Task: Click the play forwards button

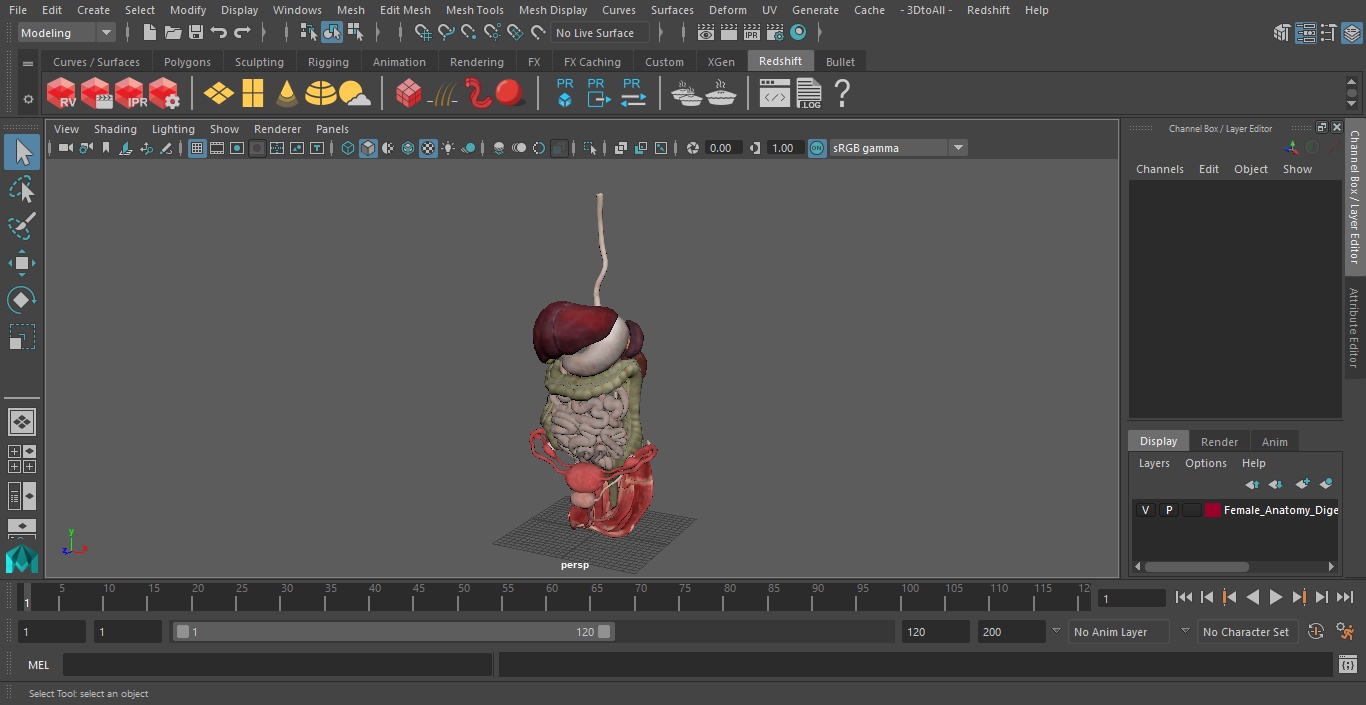Action: click(x=1276, y=597)
